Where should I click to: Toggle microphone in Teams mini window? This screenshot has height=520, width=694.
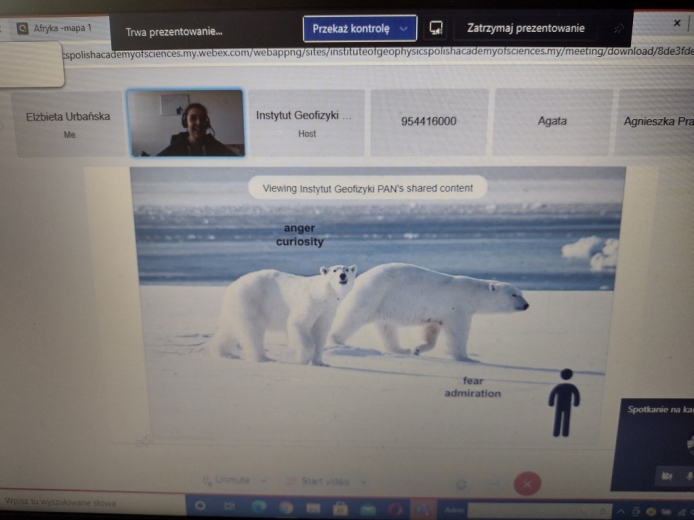pyautogui.click(x=689, y=476)
